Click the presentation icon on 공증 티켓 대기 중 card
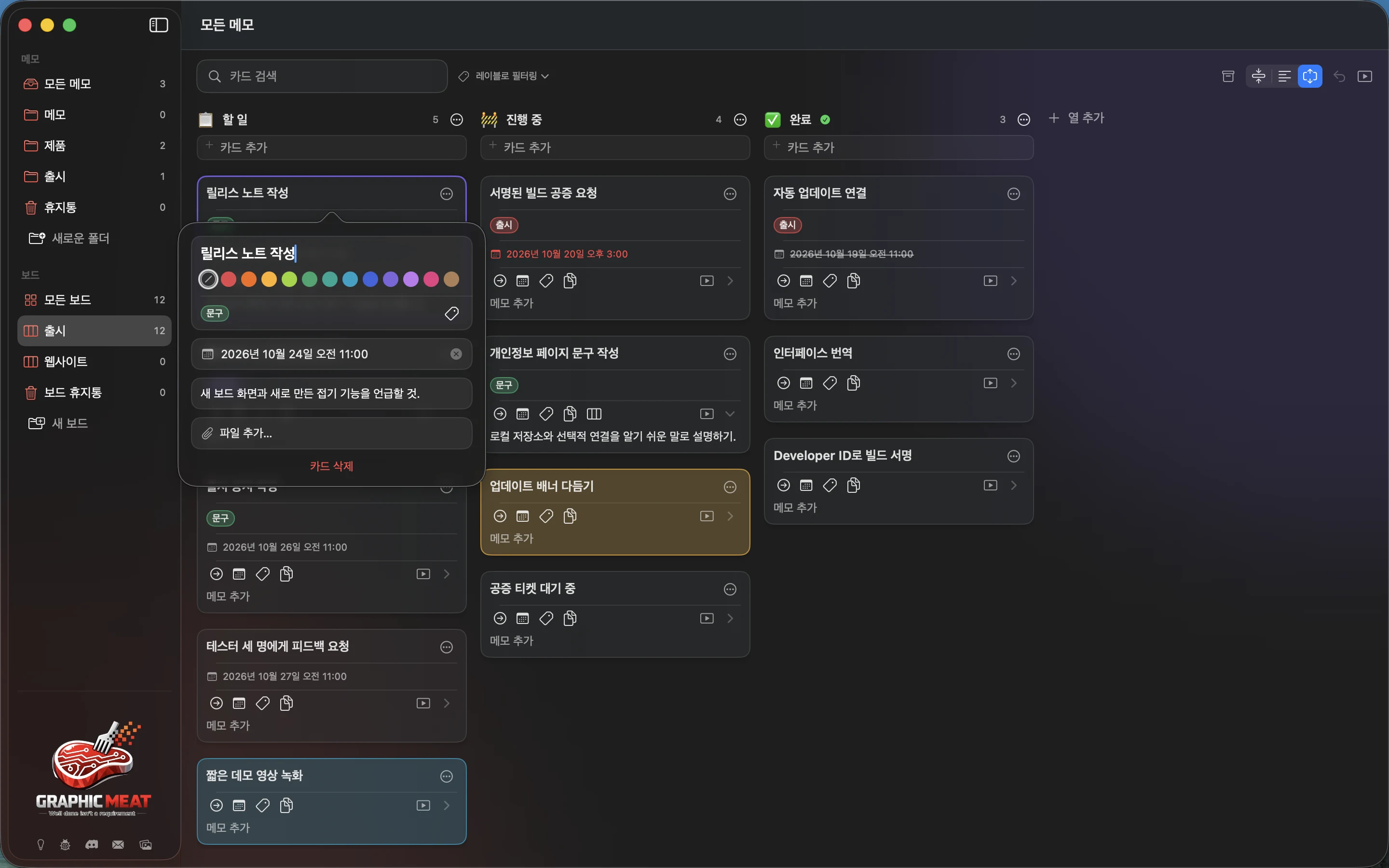This screenshot has width=1389, height=868. tap(707, 618)
